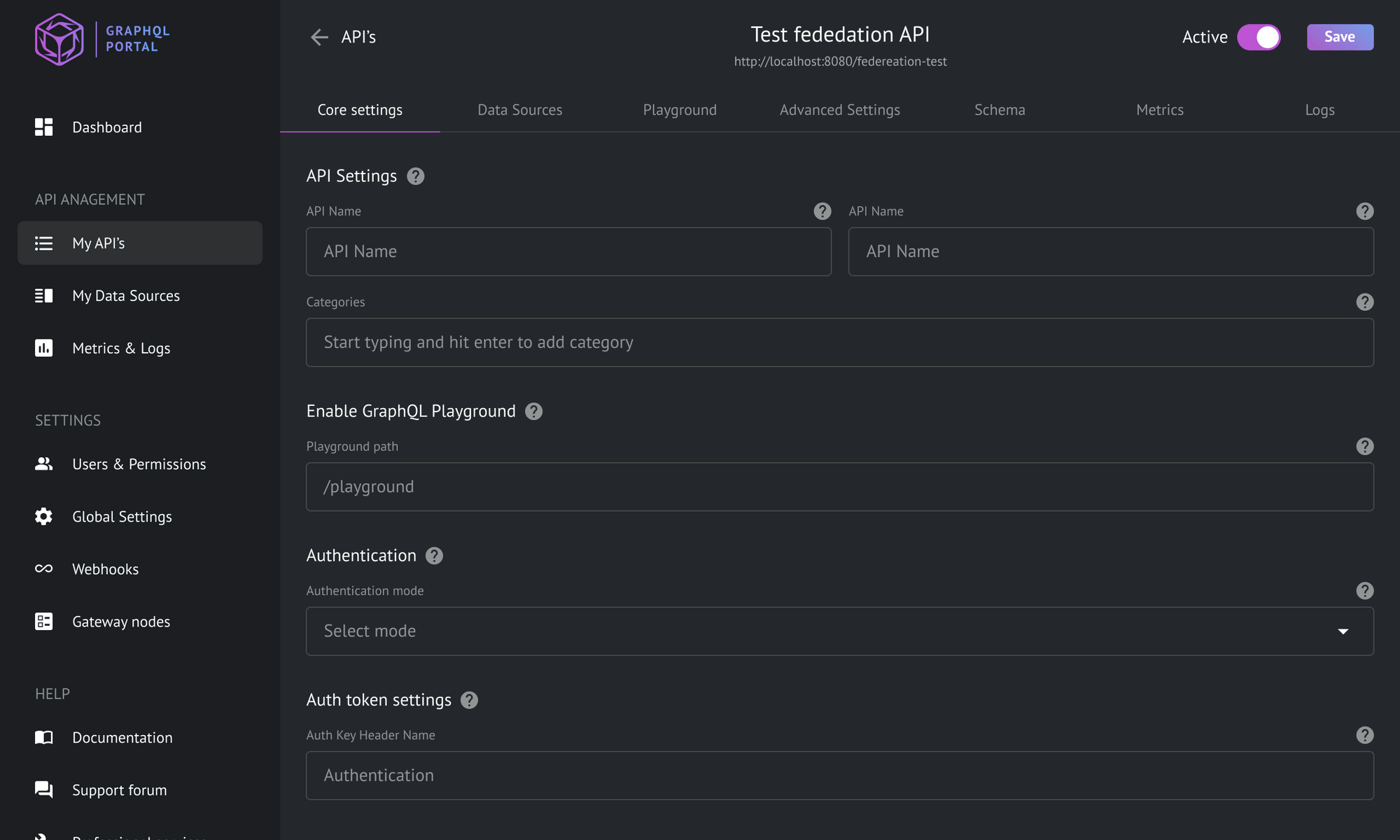Toggle the API Active switch off
Viewport: 1400px width, 840px height.
click(x=1259, y=37)
